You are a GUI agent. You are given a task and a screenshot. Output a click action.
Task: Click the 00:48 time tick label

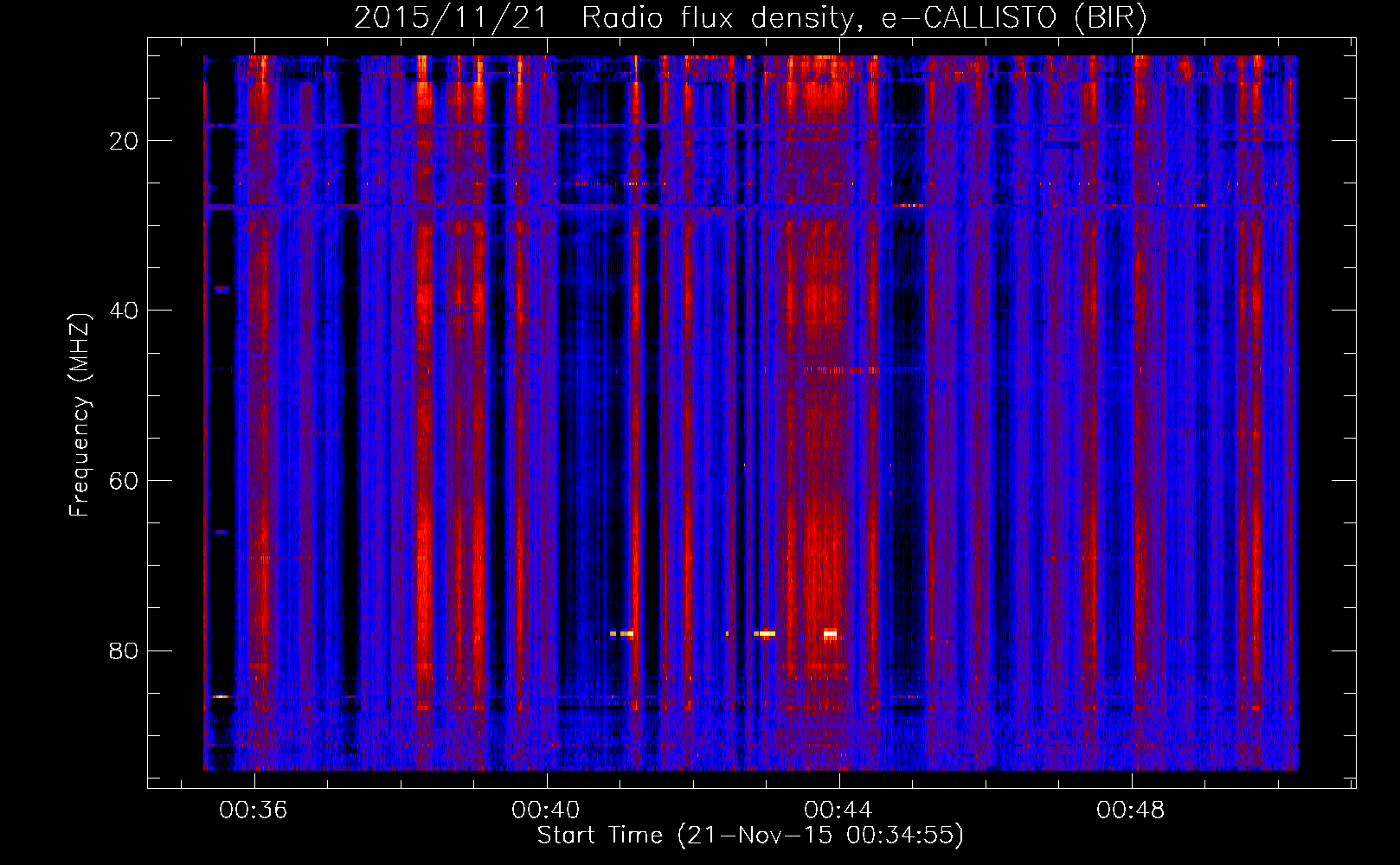pos(1131,810)
